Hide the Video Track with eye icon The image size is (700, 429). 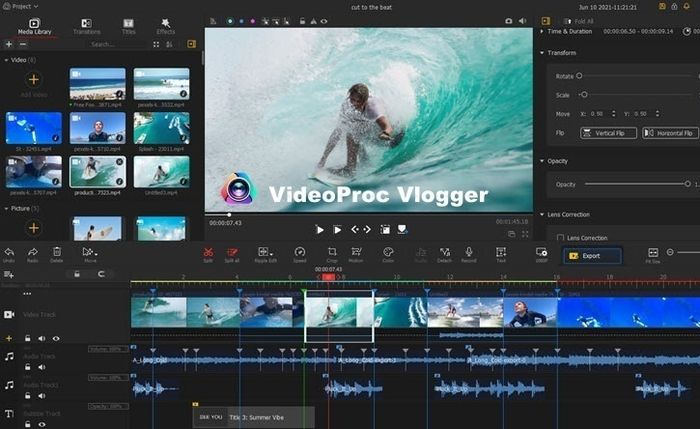(56, 338)
